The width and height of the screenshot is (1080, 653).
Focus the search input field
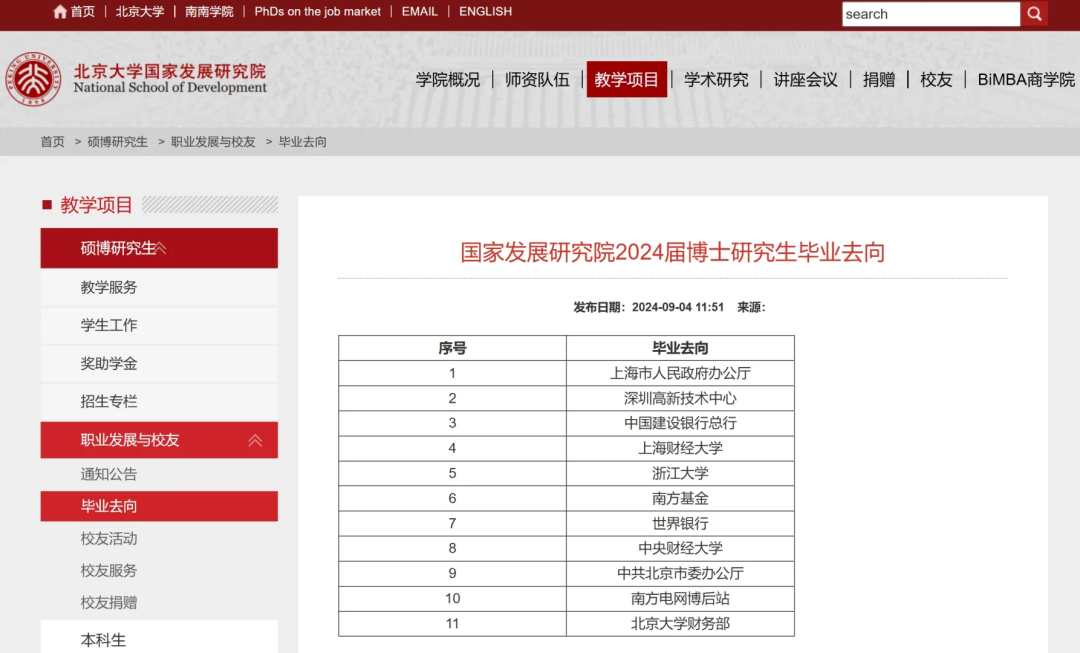click(x=931, y=14)
